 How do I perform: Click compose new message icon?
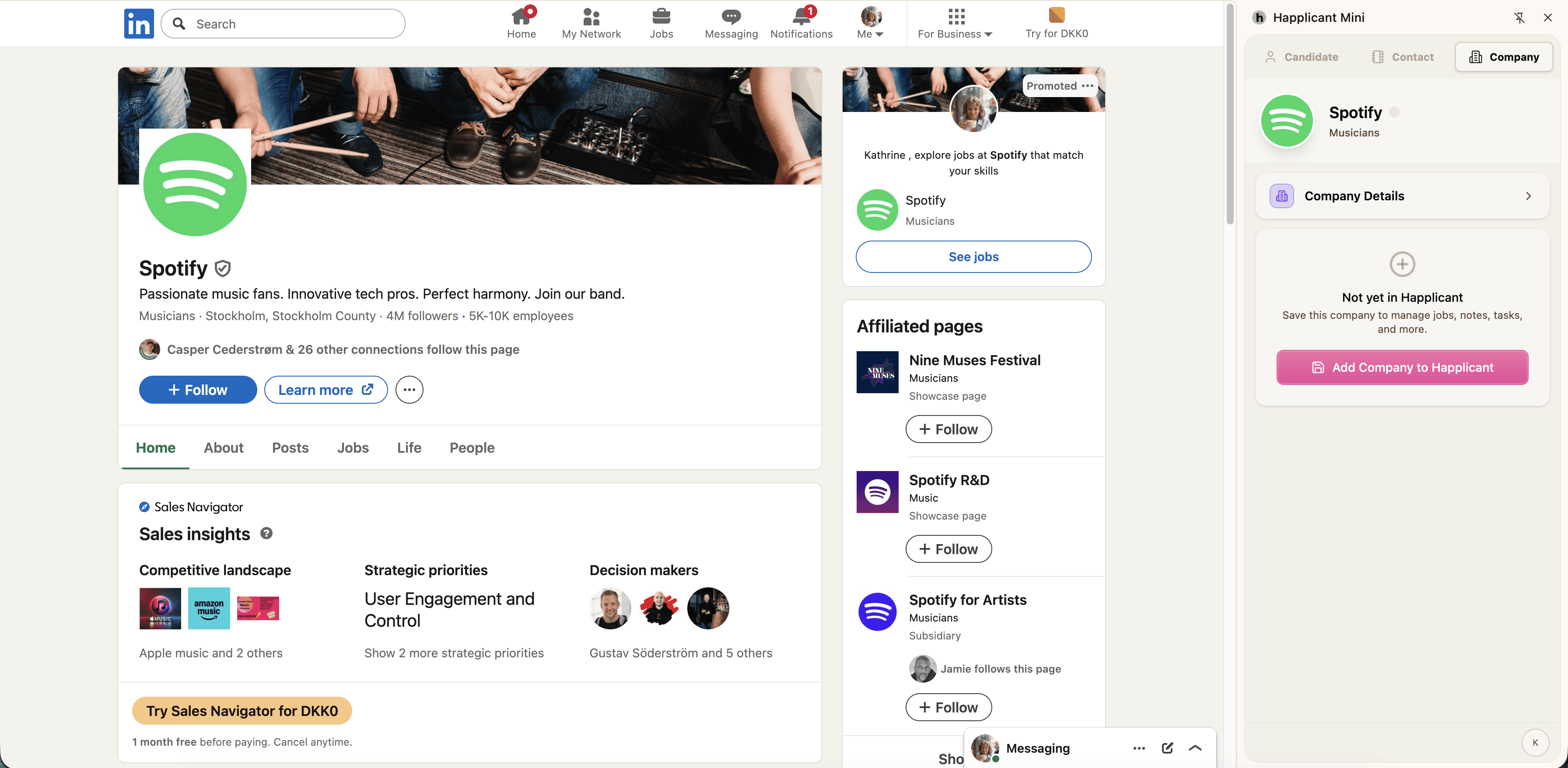[x=1167, y=748]
